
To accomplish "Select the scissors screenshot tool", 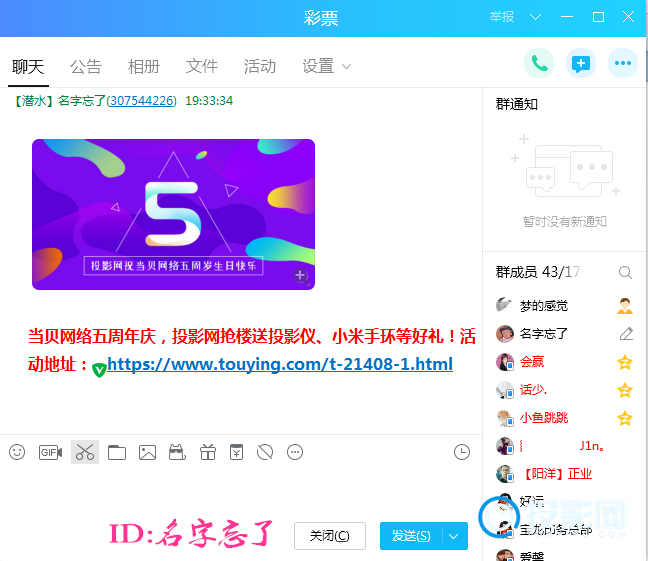I will tap(85, 452).
